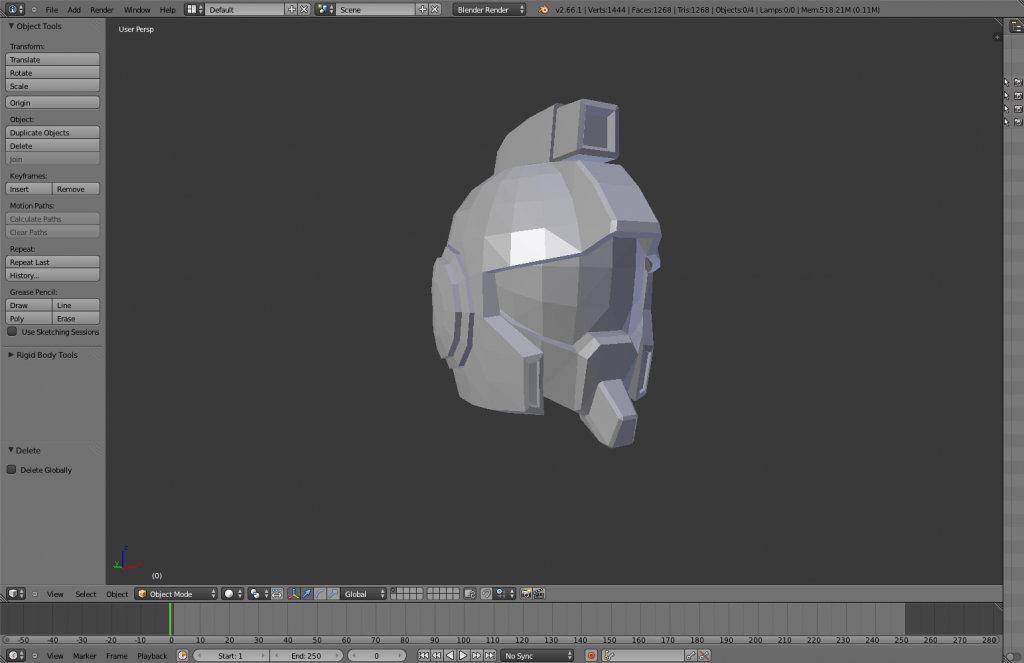Toggle snap during transform magnet
This screenshot has height=663, width=1024.
487,594
